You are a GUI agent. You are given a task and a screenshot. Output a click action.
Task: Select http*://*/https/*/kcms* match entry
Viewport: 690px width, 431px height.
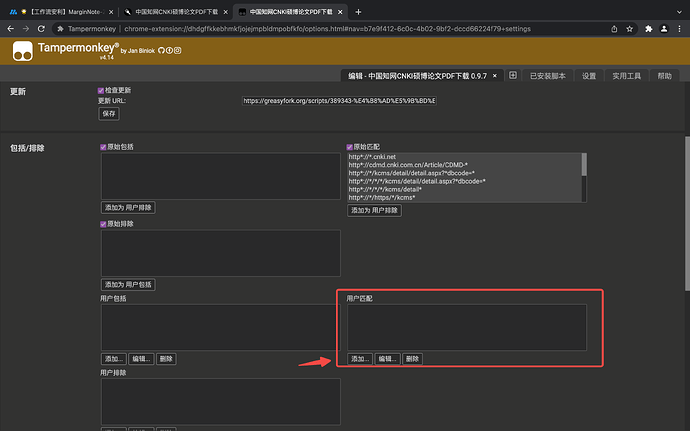click(x=382, y=197)
